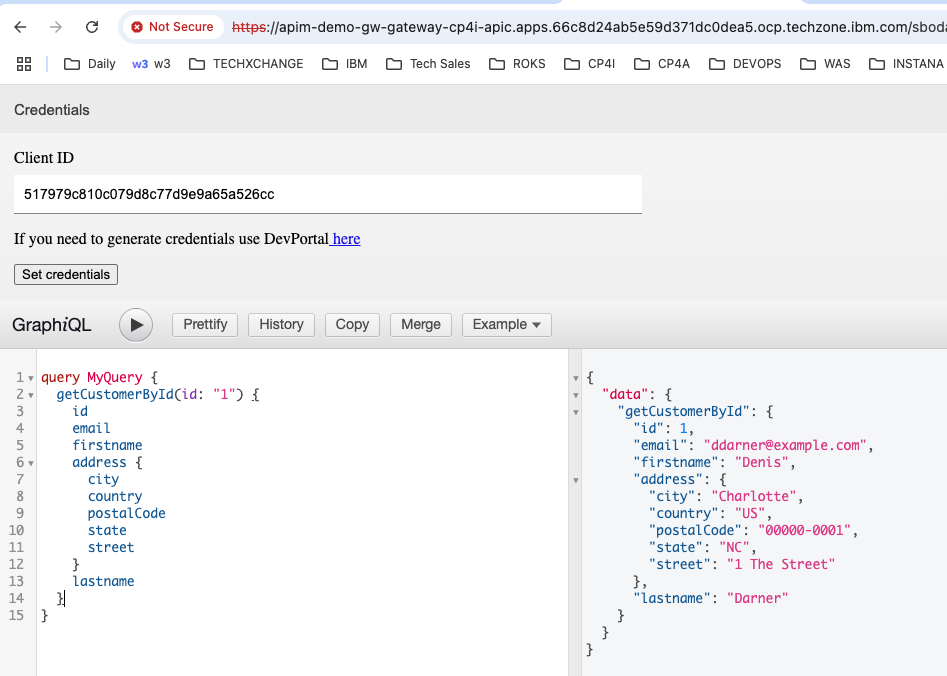Click the browser forward arrow
This screenshot has width=947, height=676.
point(56,27)
